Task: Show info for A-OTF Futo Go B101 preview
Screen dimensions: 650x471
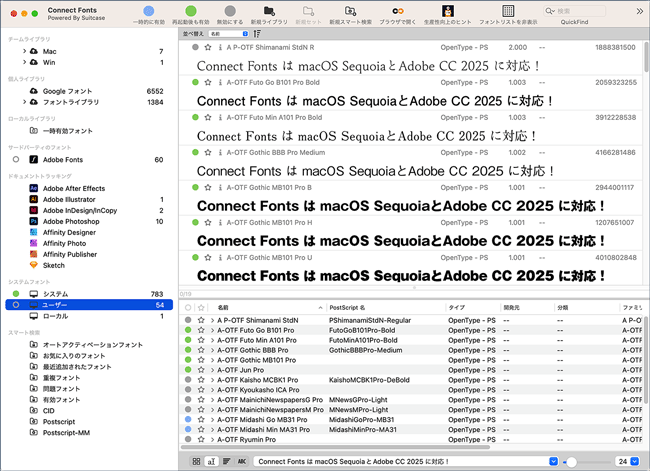Action: click(x=220, y=83)
